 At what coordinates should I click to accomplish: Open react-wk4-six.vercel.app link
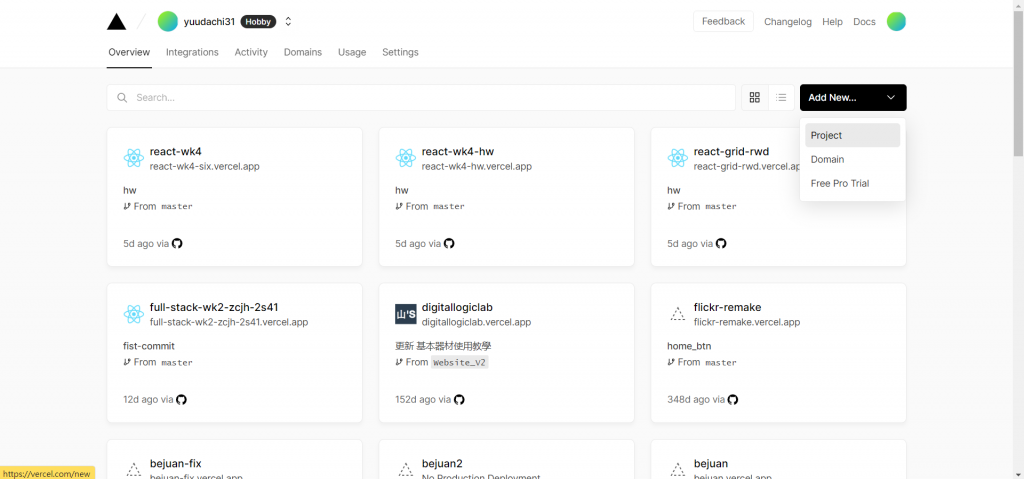click(204, 167)
